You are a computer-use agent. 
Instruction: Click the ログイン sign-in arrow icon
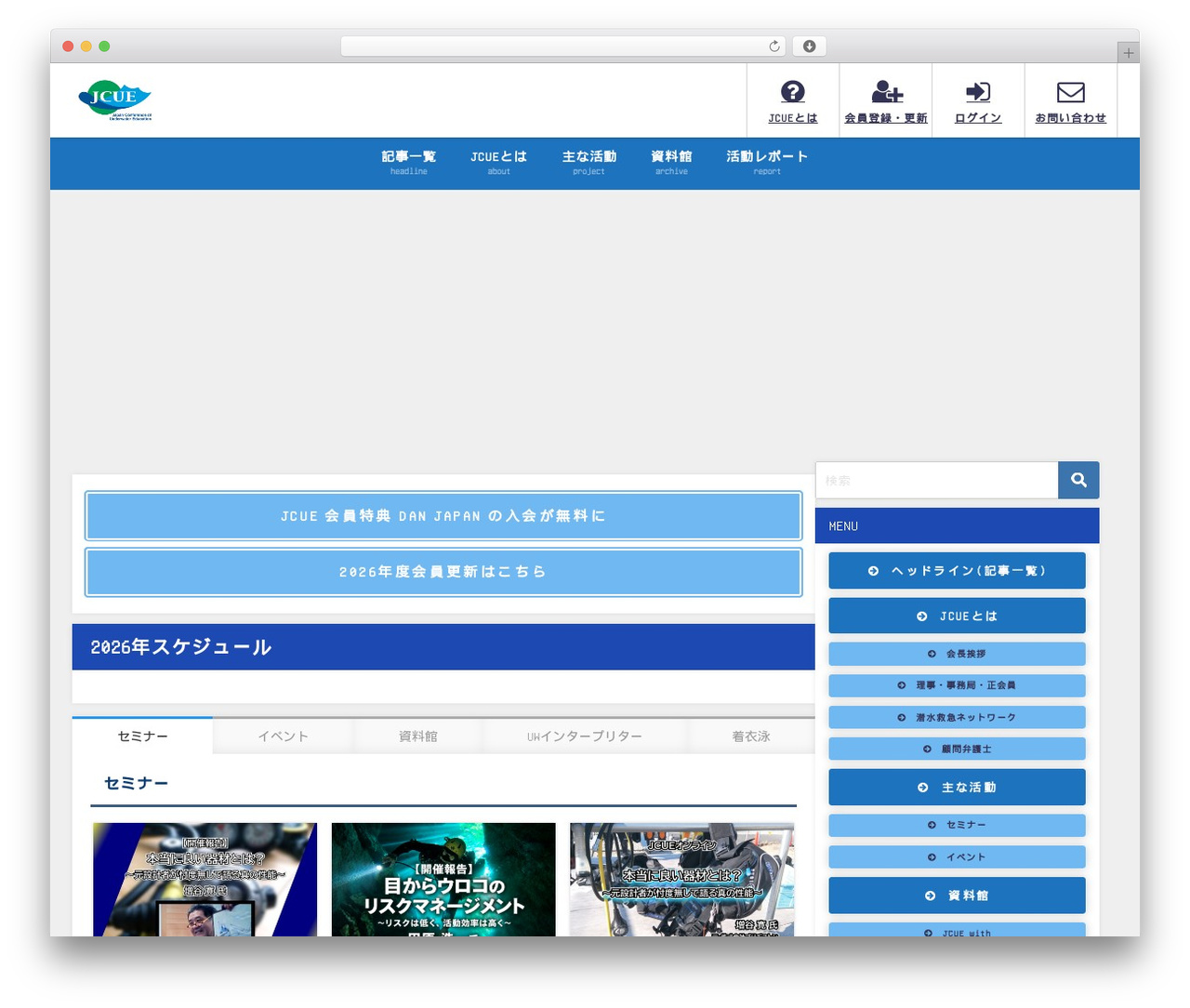click(x=978, y=91)
